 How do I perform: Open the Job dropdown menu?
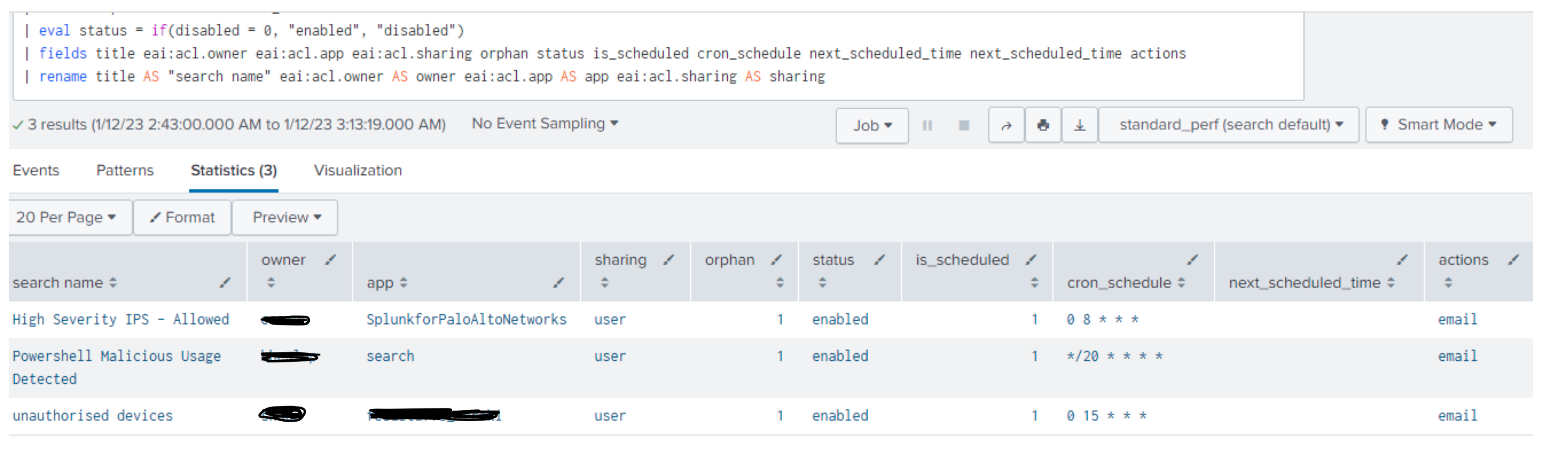[872, 126]
